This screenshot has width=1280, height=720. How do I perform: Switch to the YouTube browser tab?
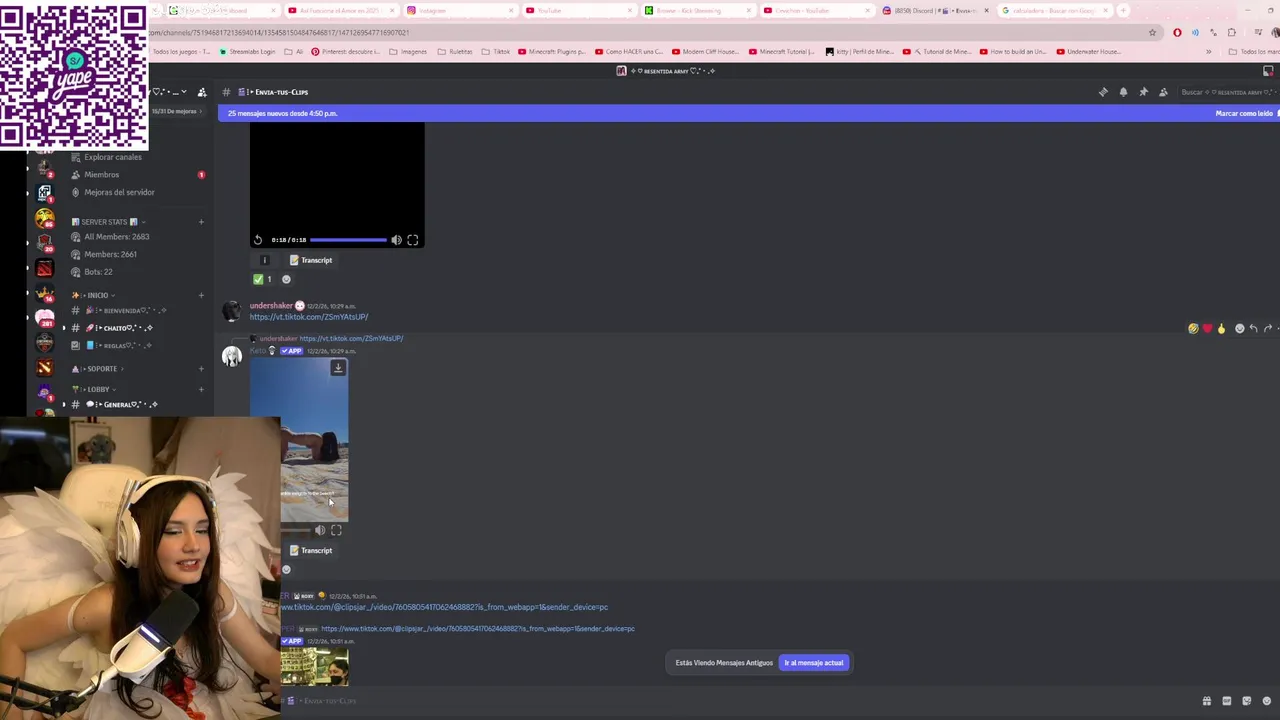tap(578, 10)
